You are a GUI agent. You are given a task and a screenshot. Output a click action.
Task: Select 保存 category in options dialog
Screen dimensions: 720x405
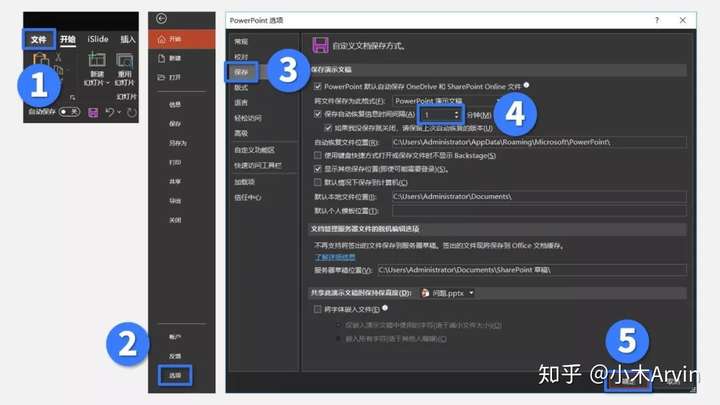point(241,72)
